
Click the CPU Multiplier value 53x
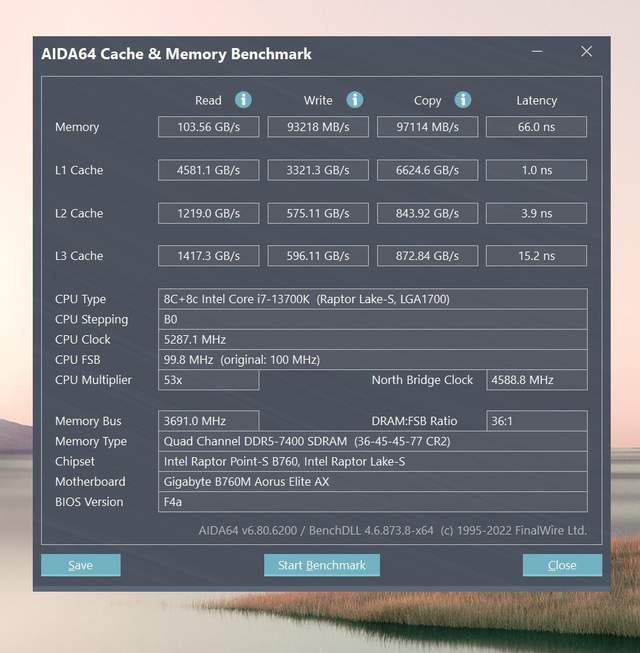click(x=209, y=380)
